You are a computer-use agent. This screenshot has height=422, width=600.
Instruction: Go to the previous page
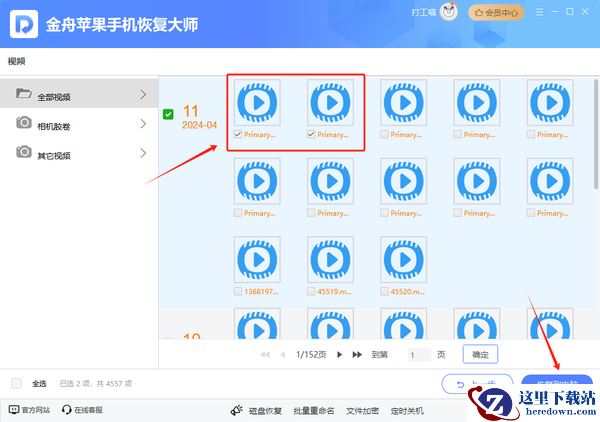tap(283, 355)
